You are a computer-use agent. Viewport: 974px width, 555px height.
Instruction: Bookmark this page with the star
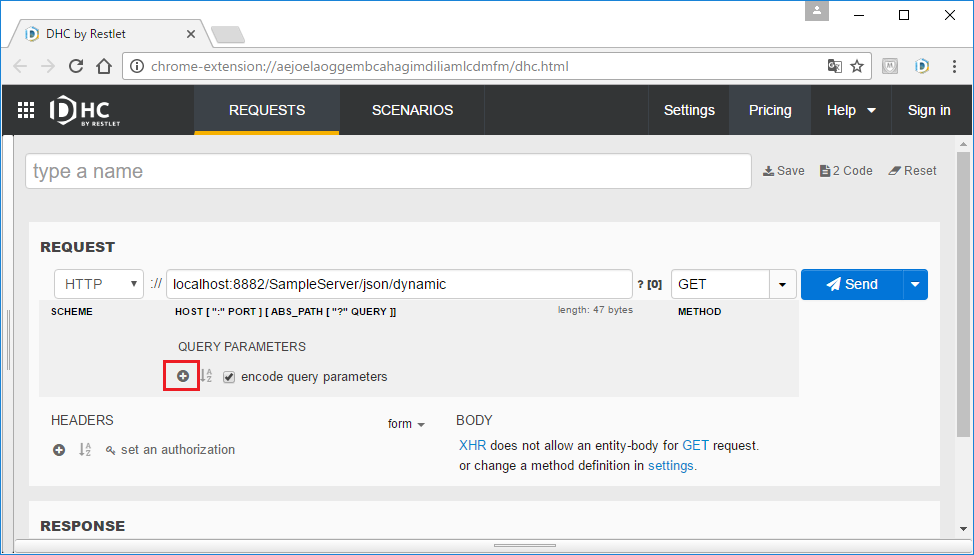(857, 67)
